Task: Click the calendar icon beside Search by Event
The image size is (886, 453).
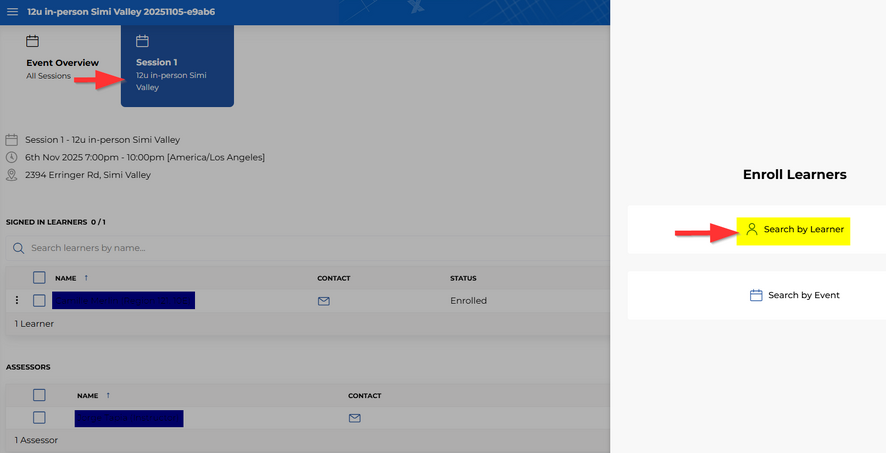Action: tap(756, 295)
